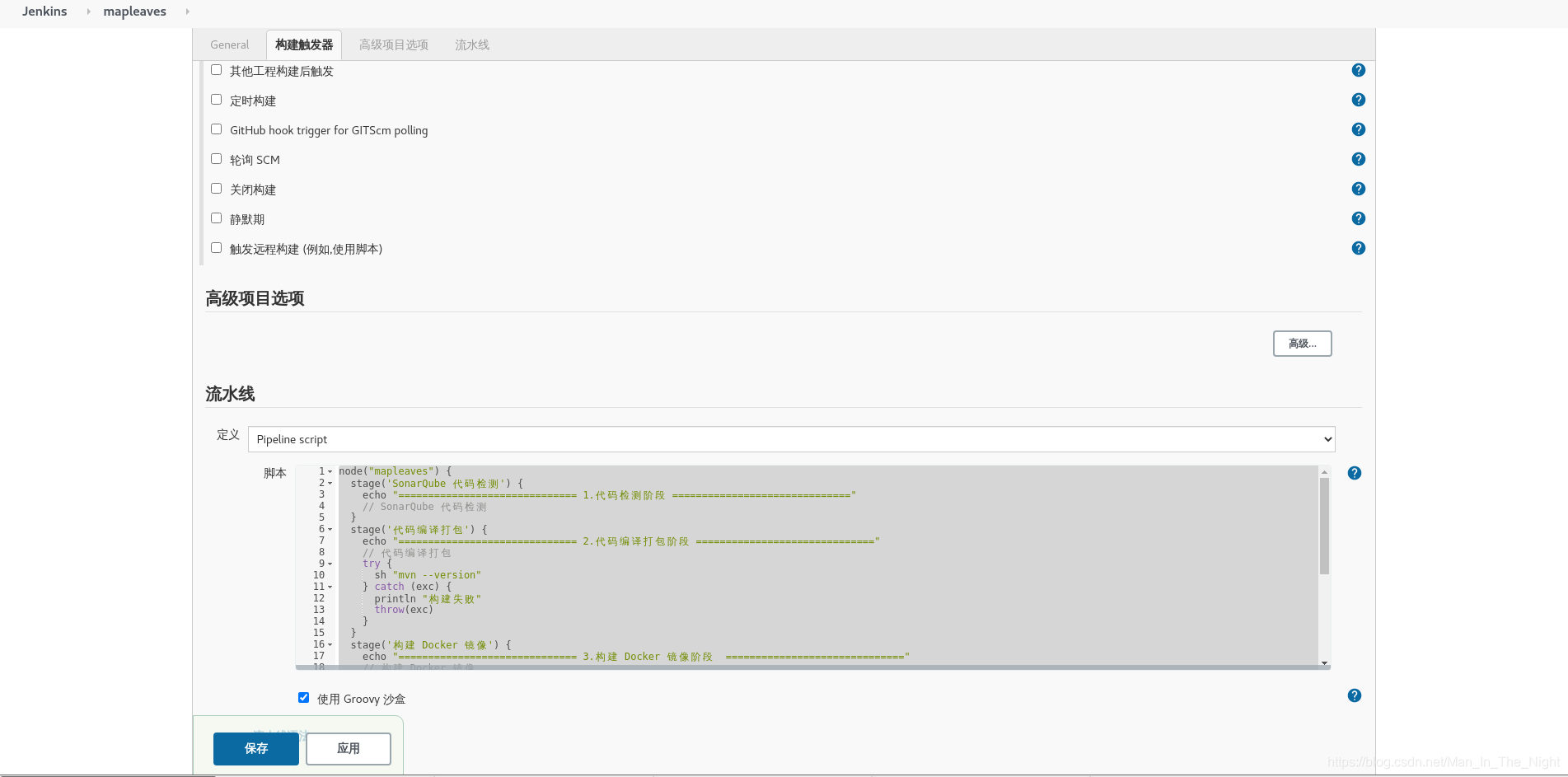Collapse code fold at line 2

330,484
